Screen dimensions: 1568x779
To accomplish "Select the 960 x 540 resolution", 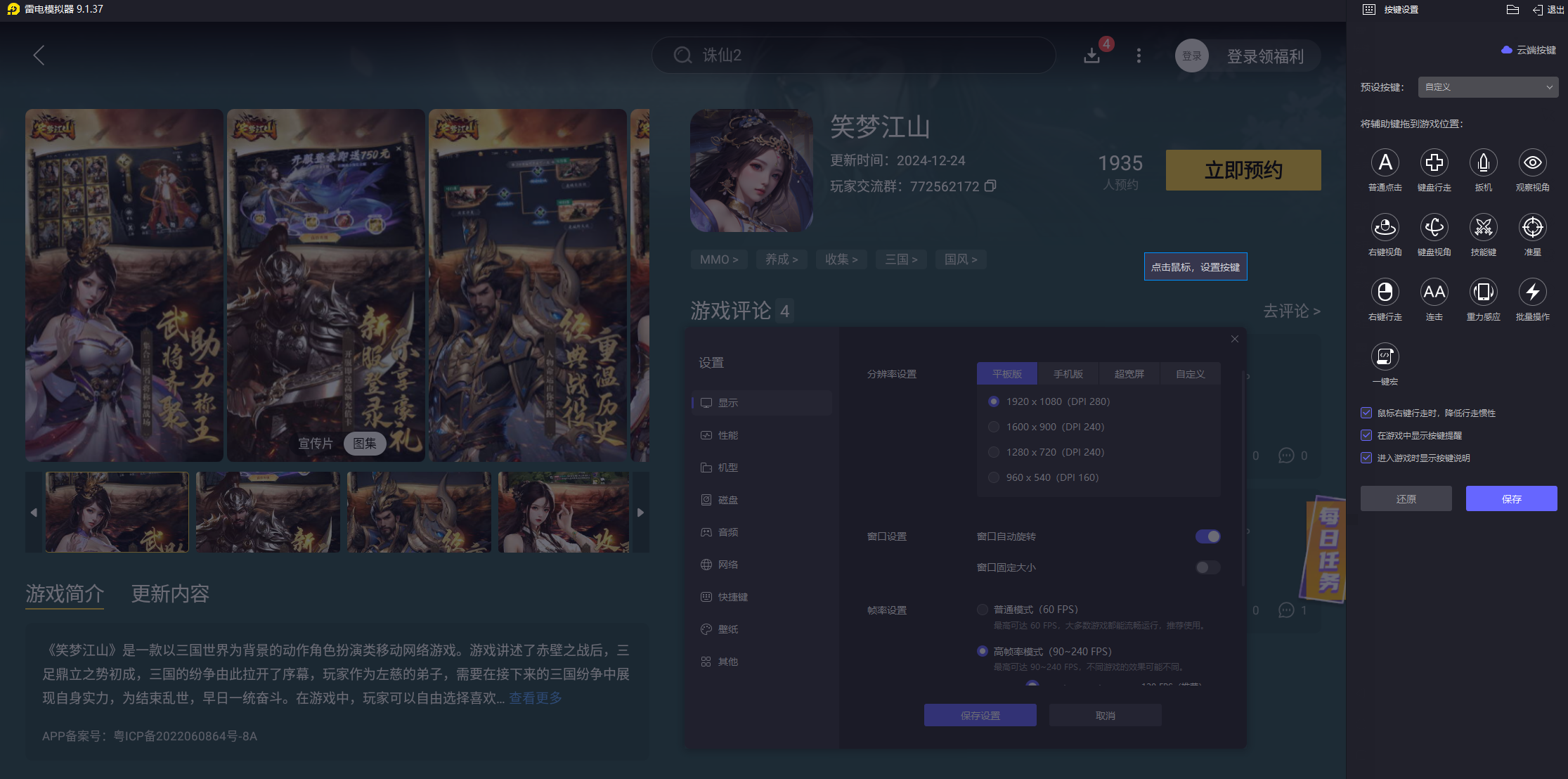I will (x=993, y=477).
